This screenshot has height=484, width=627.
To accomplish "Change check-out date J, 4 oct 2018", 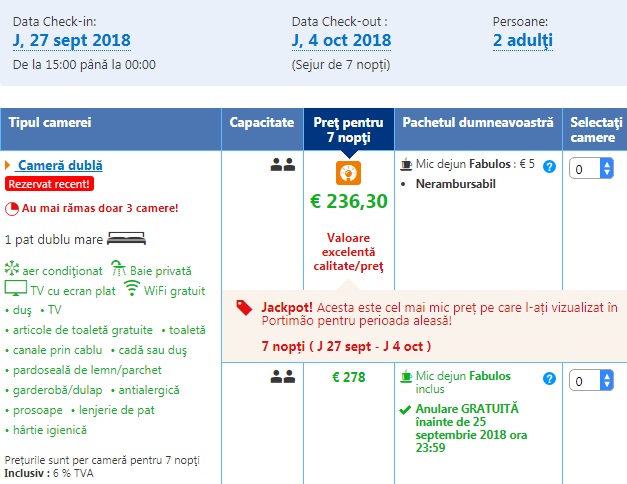I will point(341,41).
